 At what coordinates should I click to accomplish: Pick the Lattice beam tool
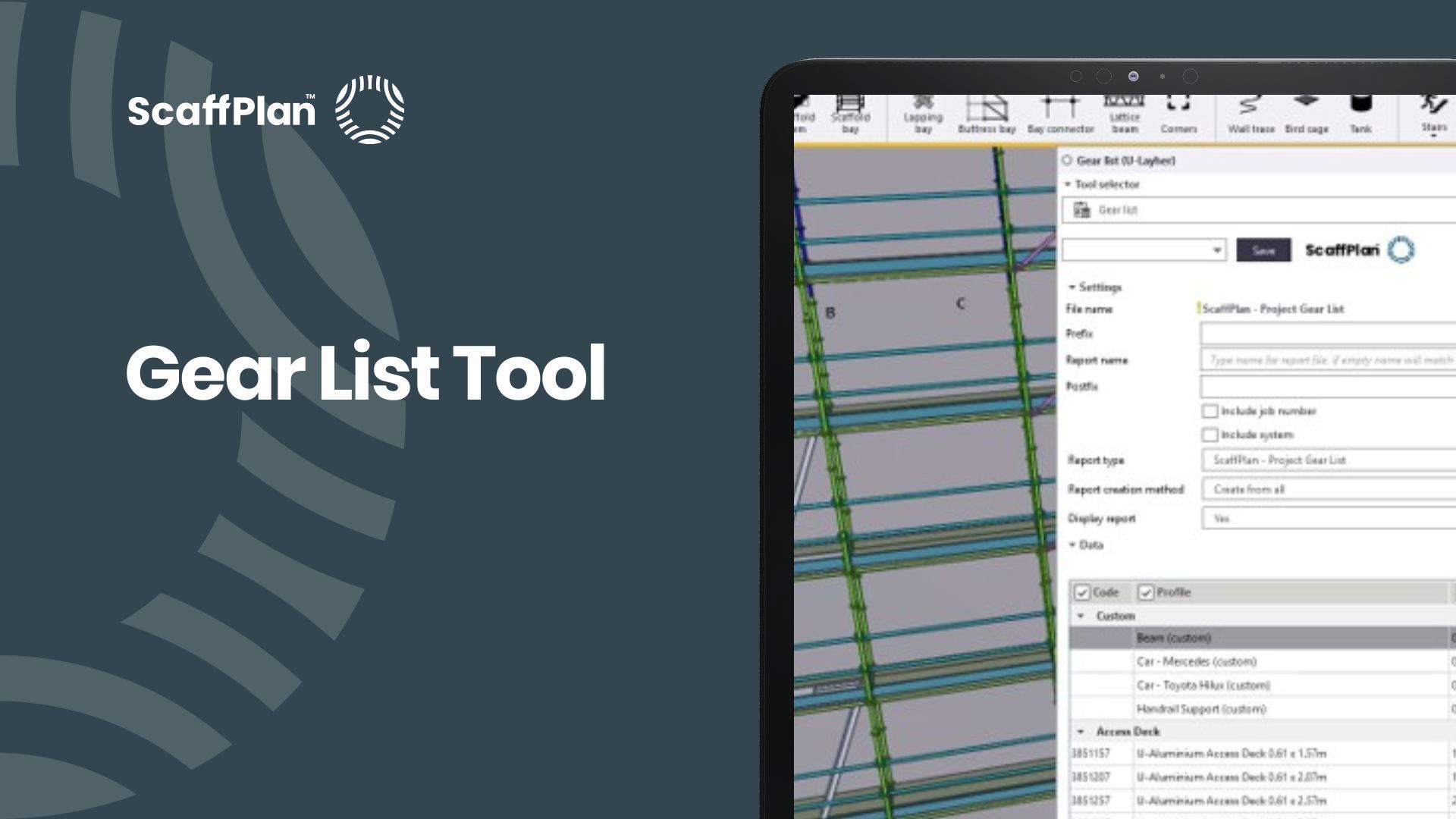tap(1125, 115)
